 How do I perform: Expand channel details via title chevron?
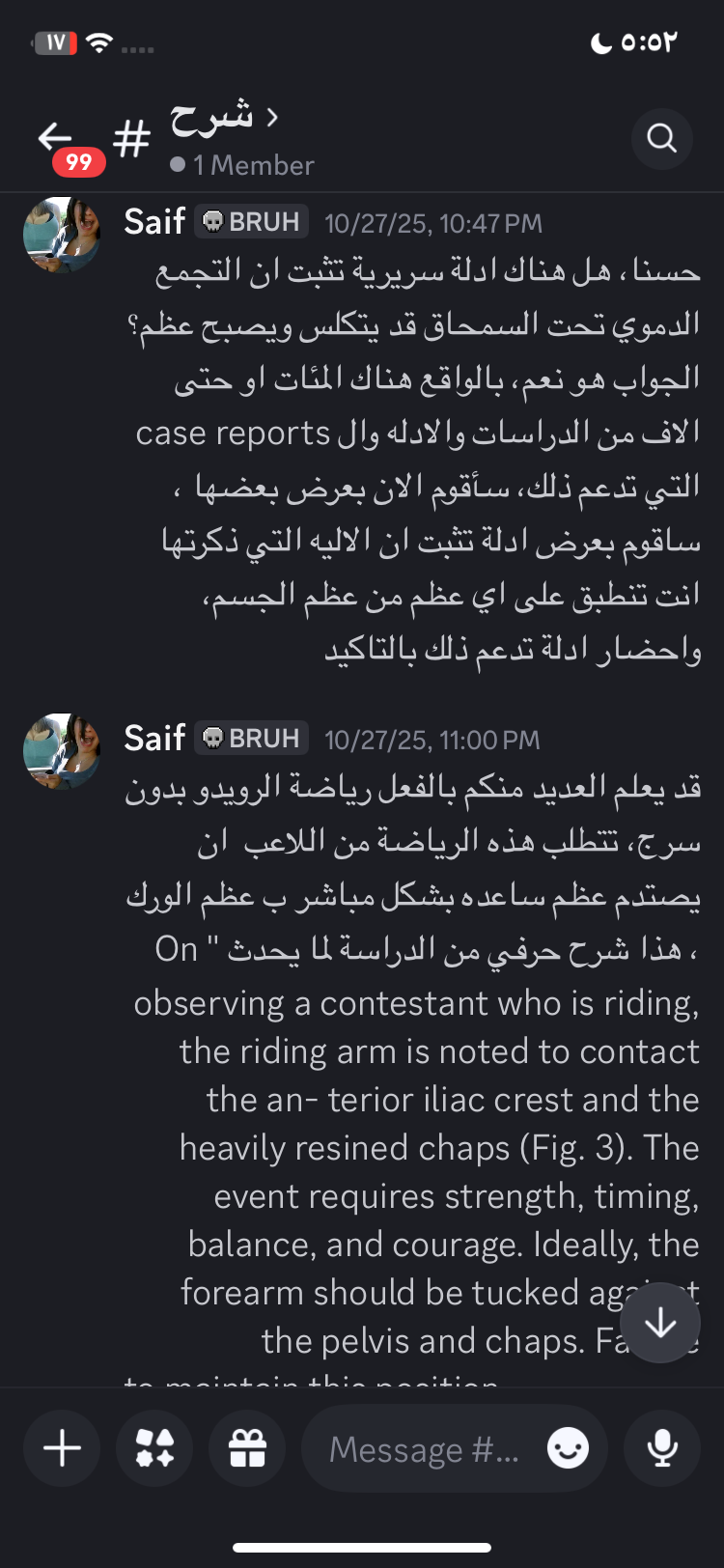272,118
